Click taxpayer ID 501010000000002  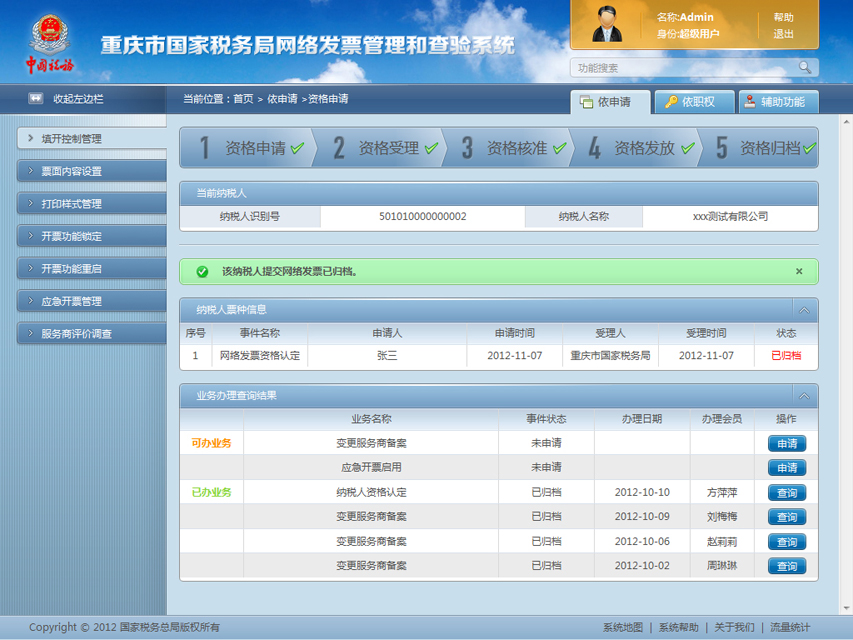point(423,217)
